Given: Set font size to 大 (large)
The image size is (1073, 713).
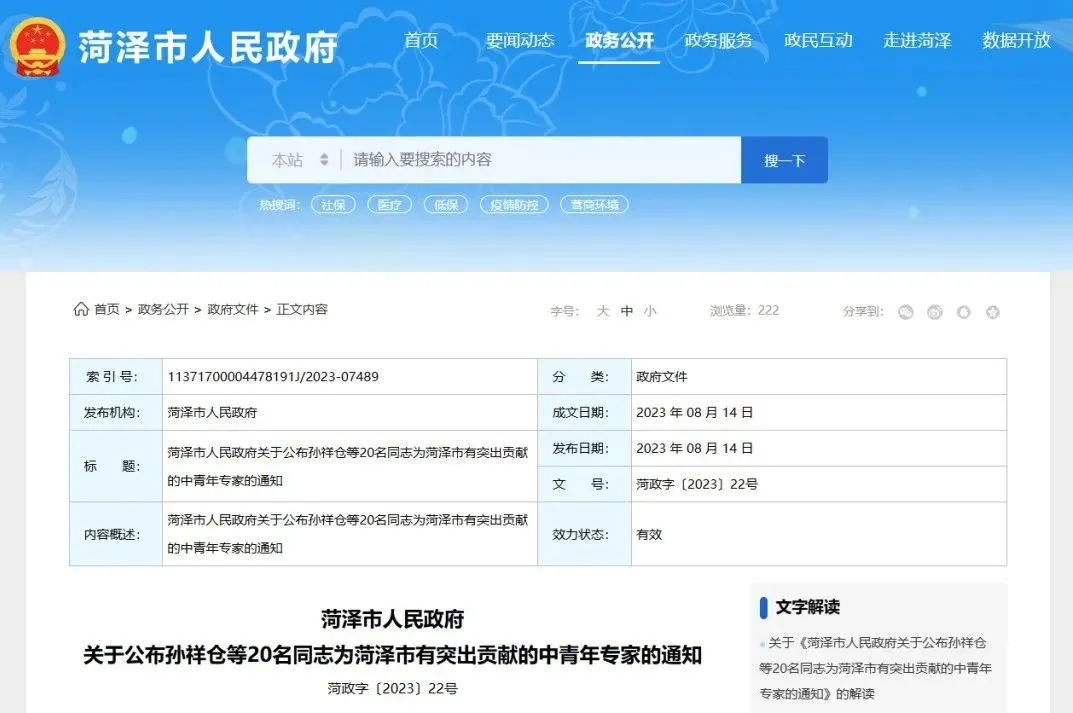Looking at the screenshot, I should pyautogui.click(x=603, y=311).
